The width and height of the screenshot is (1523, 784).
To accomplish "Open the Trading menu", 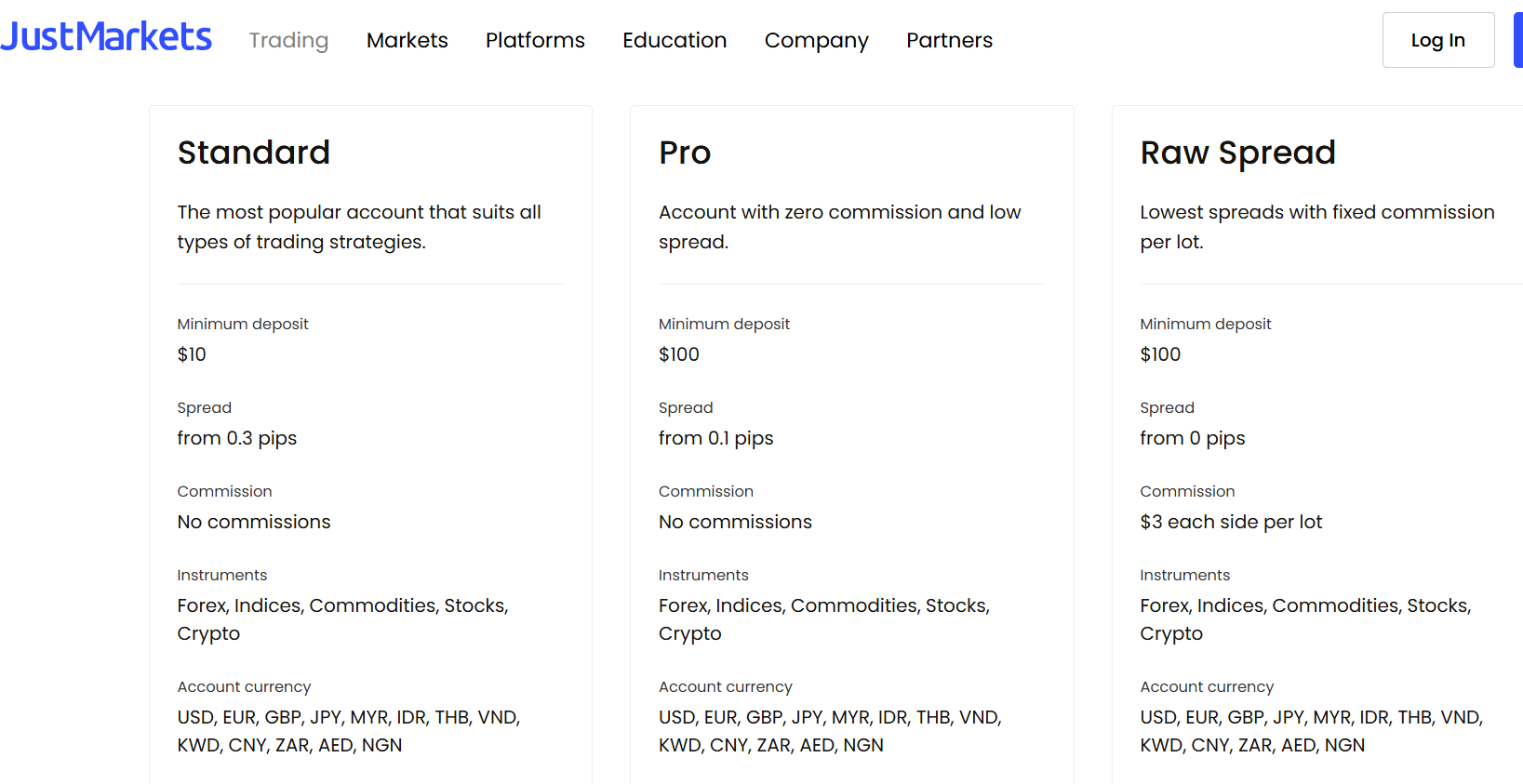I will click(288, 40).
